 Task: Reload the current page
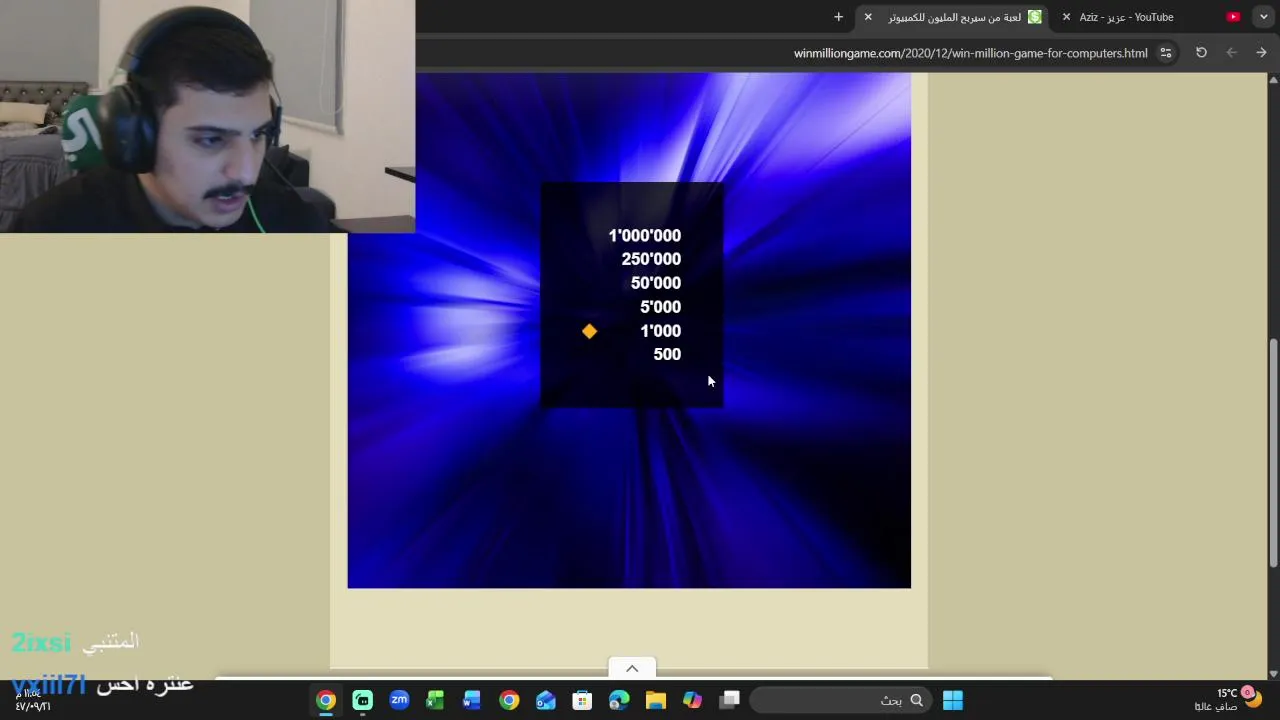1201,53
